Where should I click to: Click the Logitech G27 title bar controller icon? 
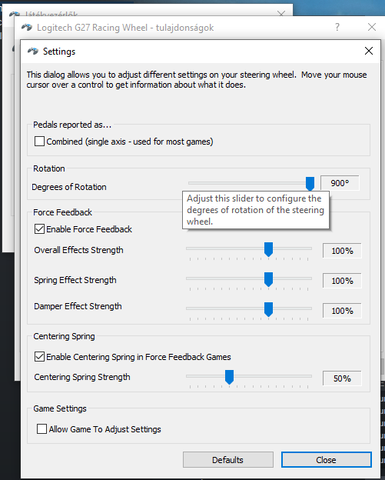(27, 27)
